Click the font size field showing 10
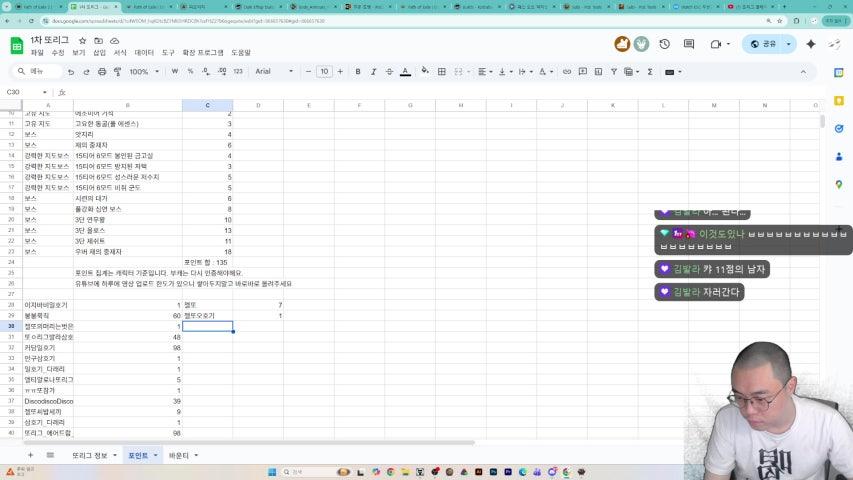The width and height of the screenshot is (853, 480). pyautogui.click(x=324, y=72)
